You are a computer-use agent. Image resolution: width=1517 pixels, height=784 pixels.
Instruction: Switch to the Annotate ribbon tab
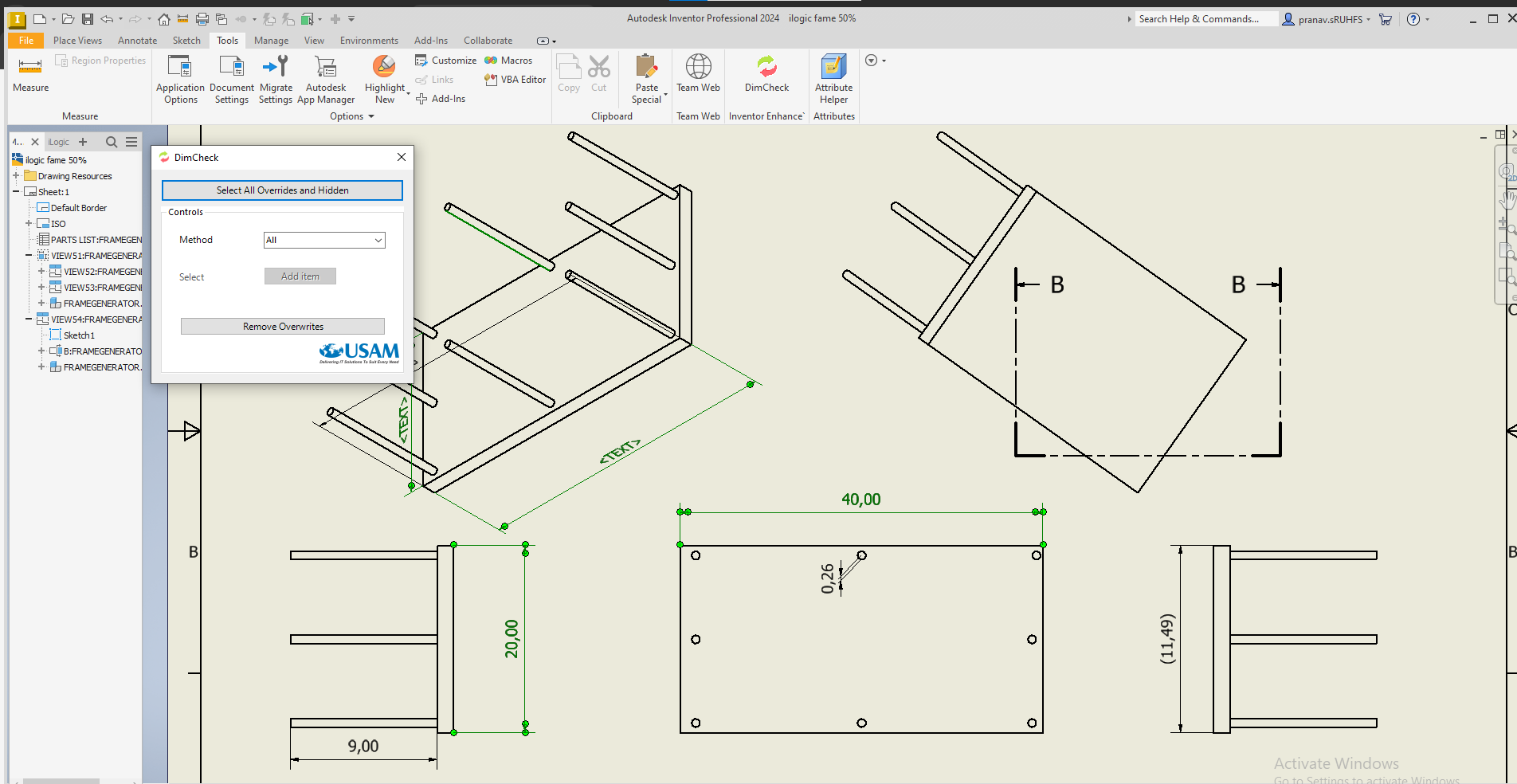[137, 41]
